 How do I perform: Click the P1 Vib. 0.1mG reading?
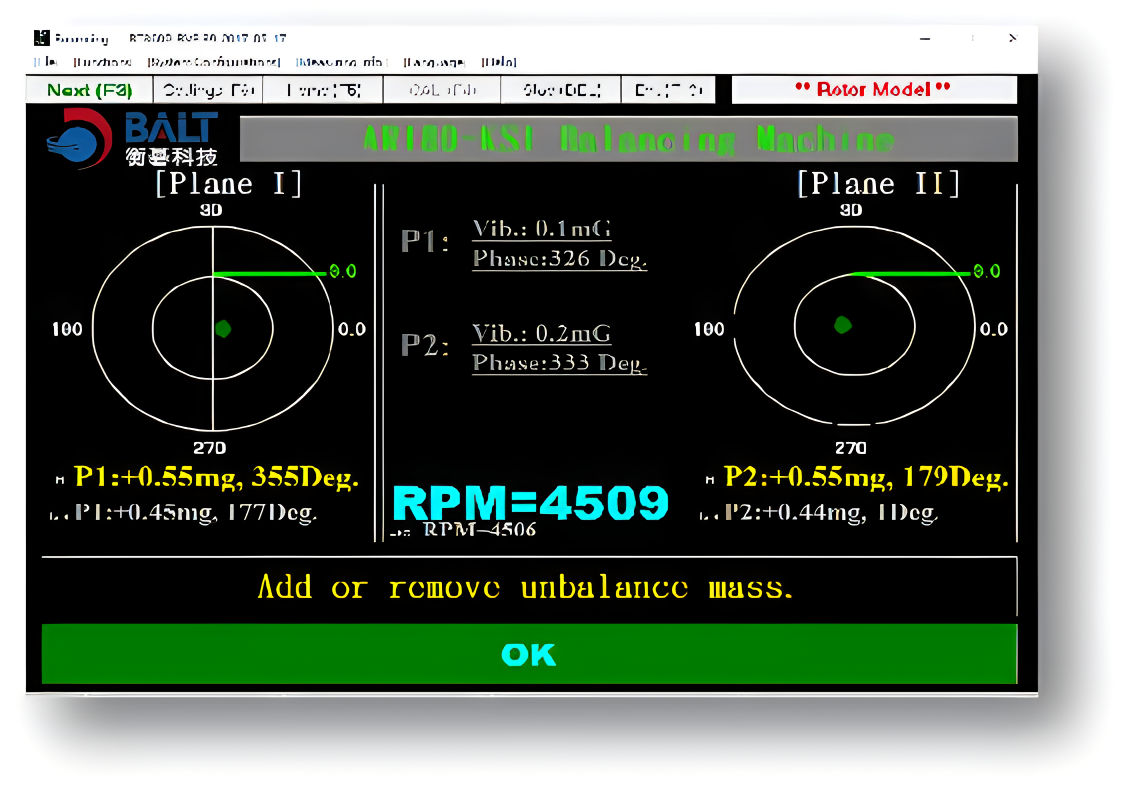[x=541, y=229]
